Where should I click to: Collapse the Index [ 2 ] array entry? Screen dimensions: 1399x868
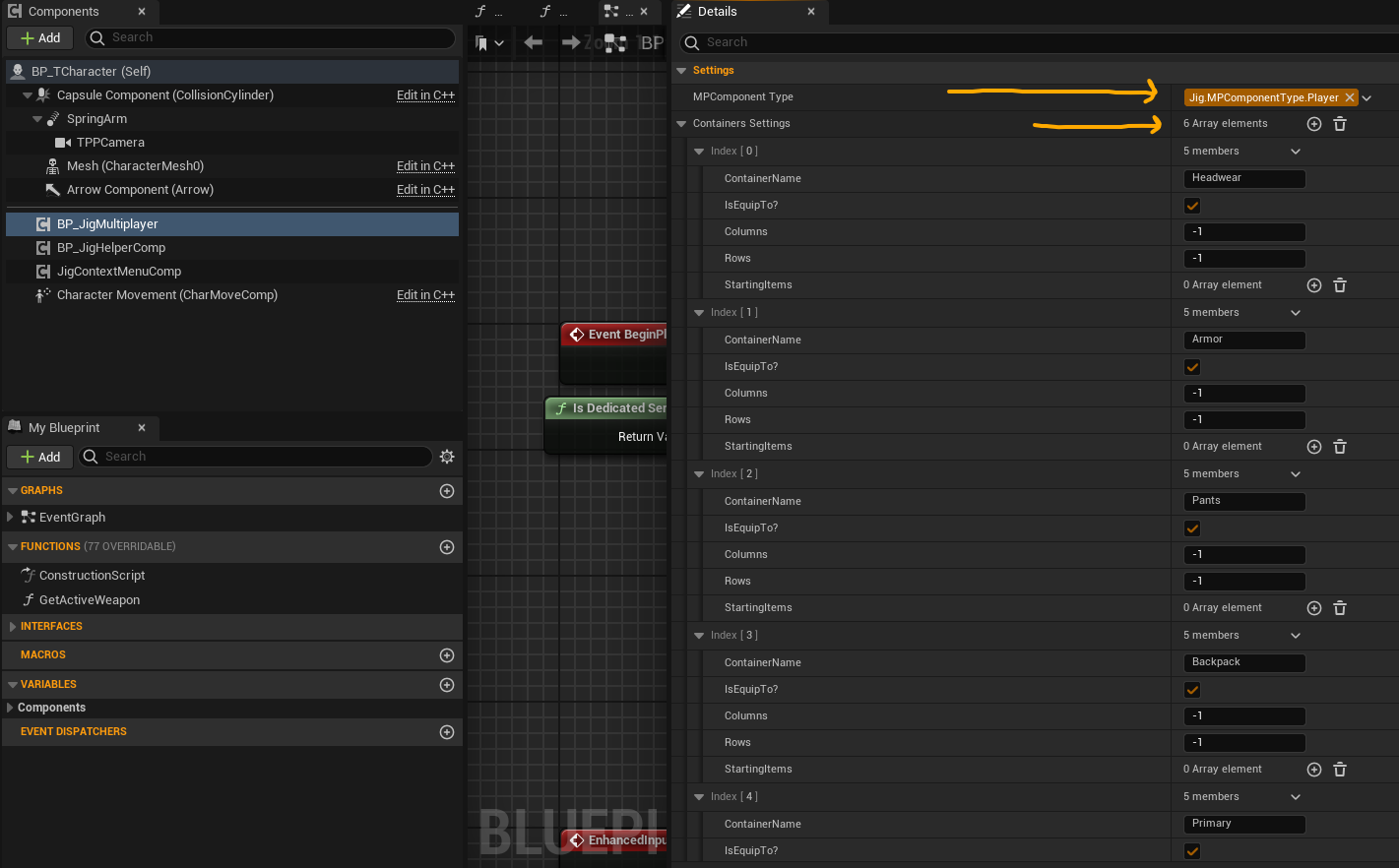pyautogui.click(x=699, y=474)
